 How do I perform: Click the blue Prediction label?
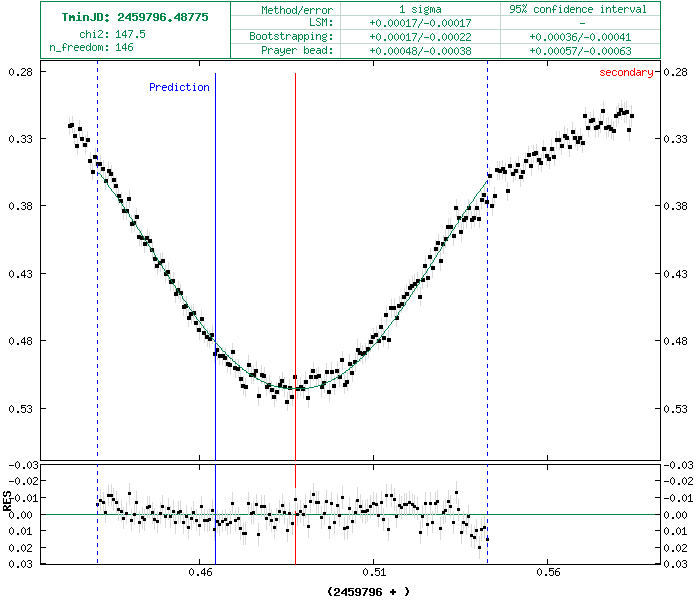click(x=179, y=87)
